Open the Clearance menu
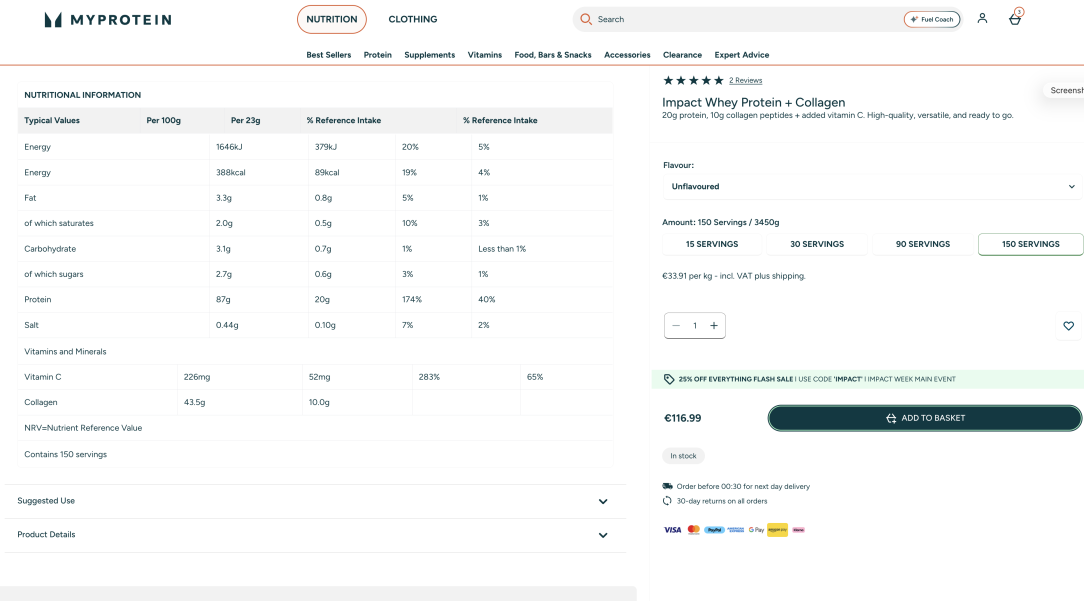The height and width of the screenshot is (601, 1084). (x=682, y=55)
